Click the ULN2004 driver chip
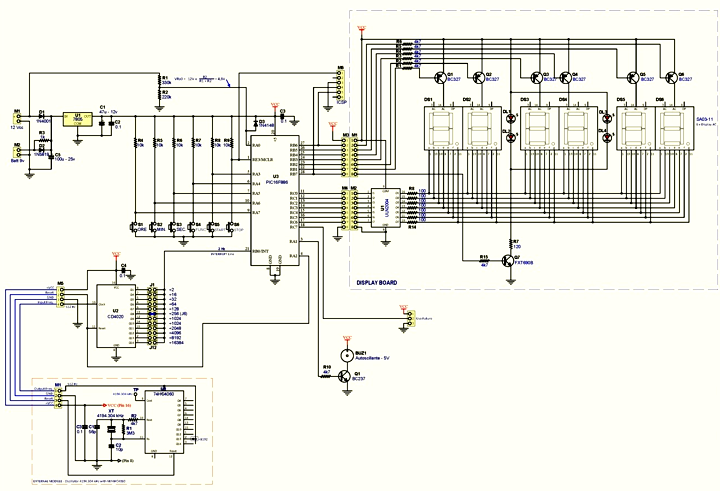This screenshot has height=491, width=720. tap(386, 208)
